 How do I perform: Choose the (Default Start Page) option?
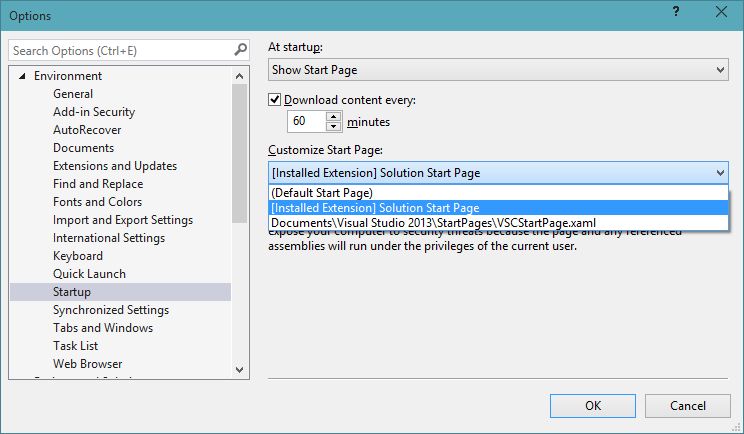pyautogui.click(x=322, y=192)
